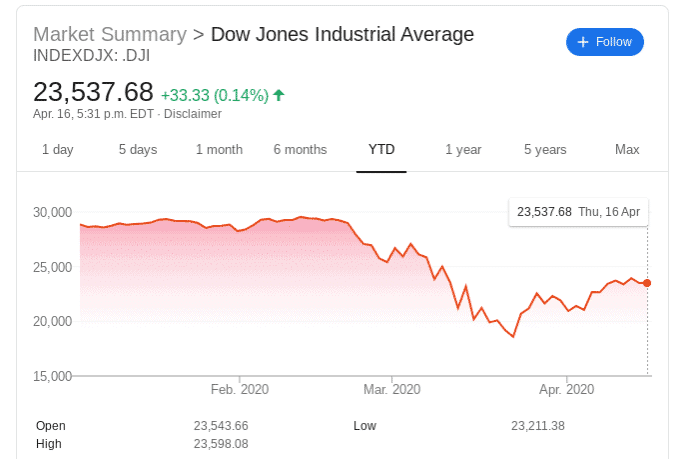Click the blue Follow button
694x459 pixels.
[x=604, y=42]
